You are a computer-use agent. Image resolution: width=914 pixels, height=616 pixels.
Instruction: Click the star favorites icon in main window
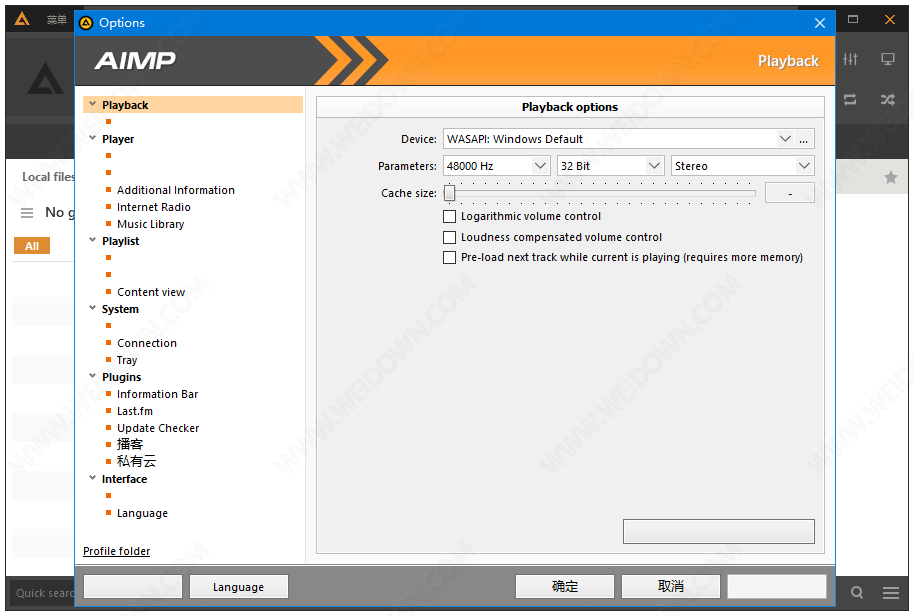point(890,177)
